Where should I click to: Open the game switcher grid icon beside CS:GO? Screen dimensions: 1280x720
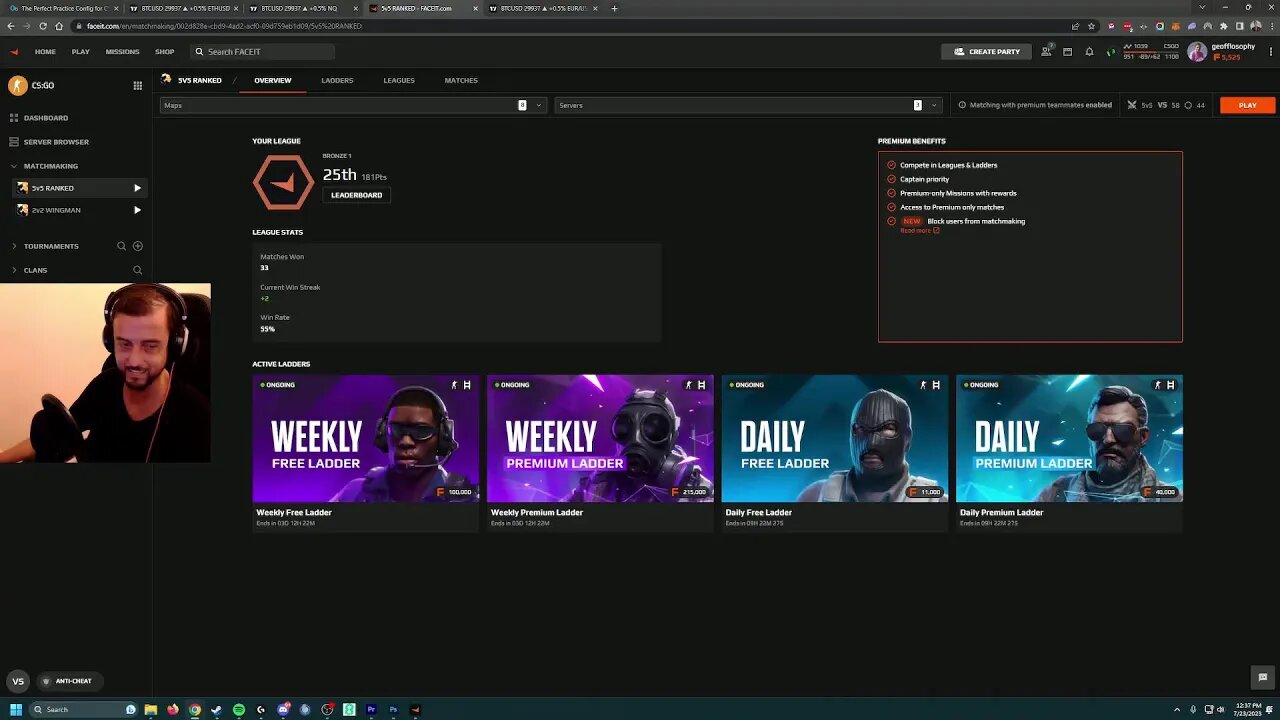(x=138, y=85)
